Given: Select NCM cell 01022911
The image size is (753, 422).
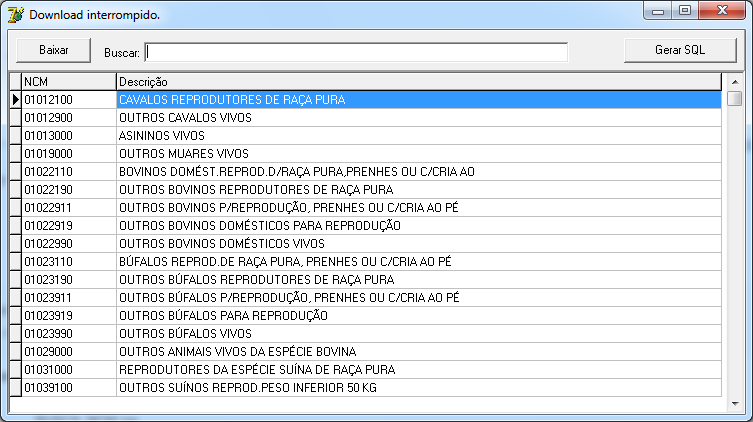Looking at the screenshot, I should point(69,208).
